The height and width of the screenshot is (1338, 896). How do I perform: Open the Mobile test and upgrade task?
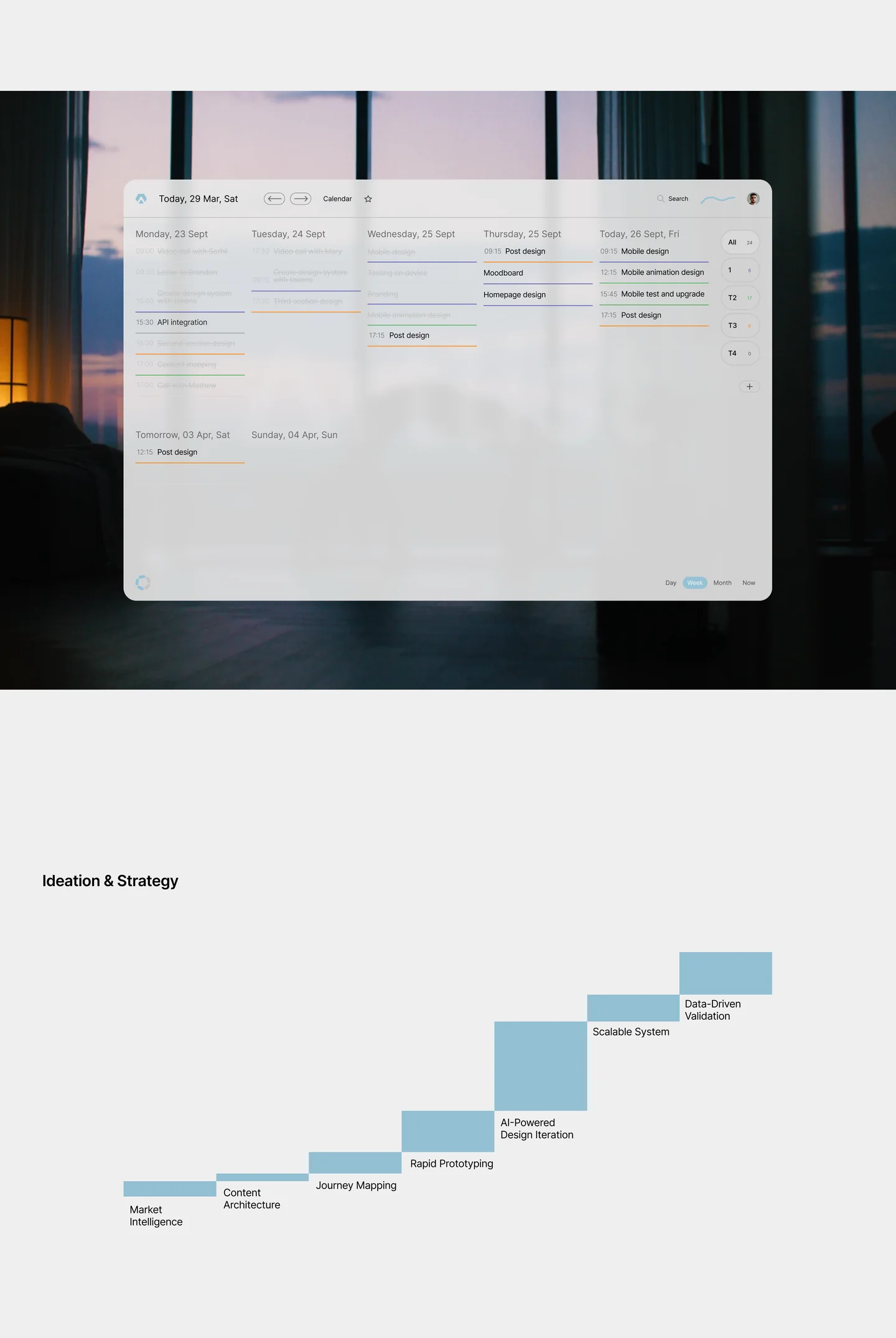click(x=654, y=294)
